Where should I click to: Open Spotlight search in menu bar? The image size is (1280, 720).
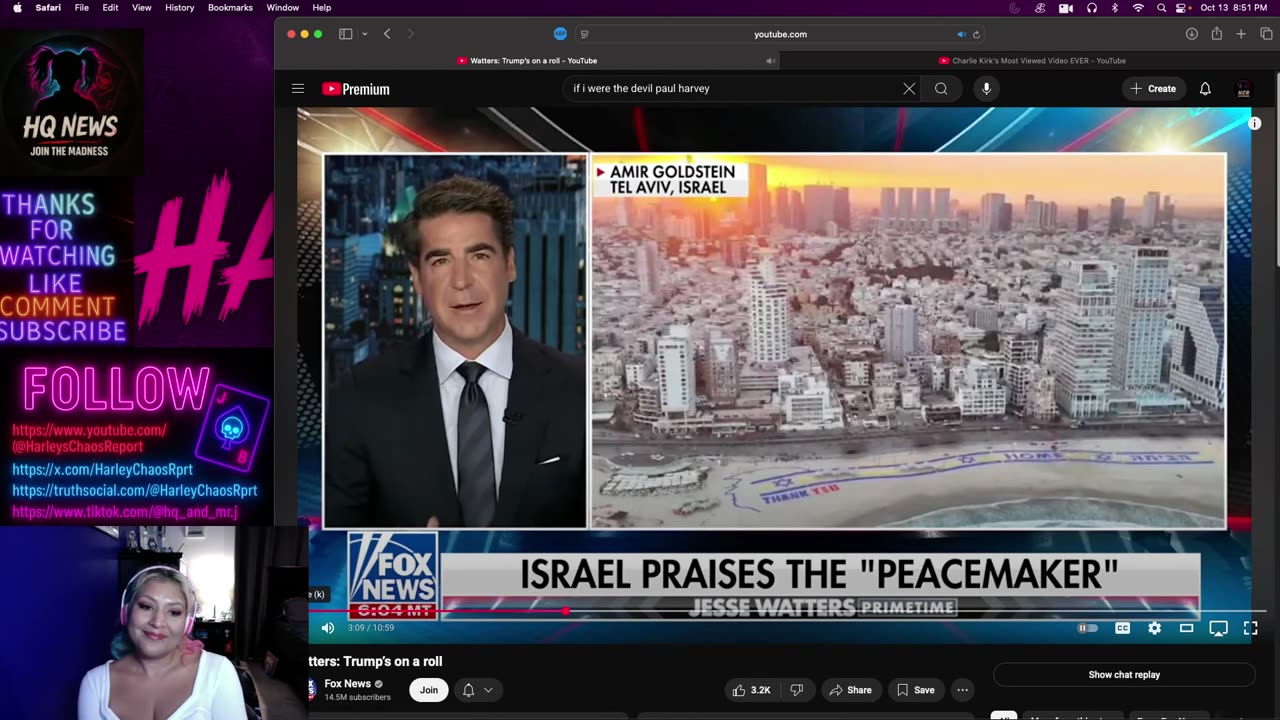coord(1161,8)
